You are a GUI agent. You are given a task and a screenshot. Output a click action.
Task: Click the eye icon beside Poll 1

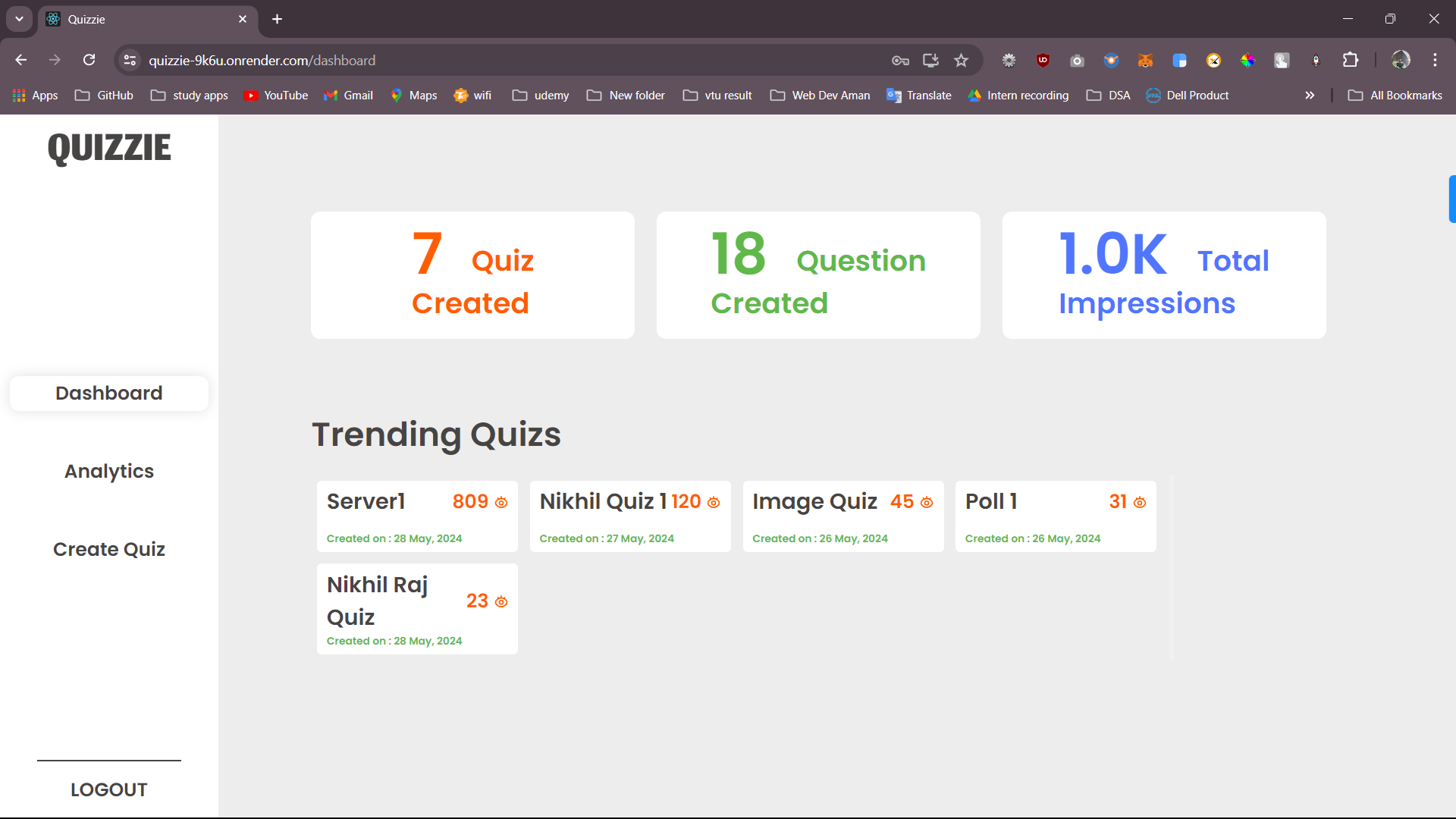[x=1140, y=502]
